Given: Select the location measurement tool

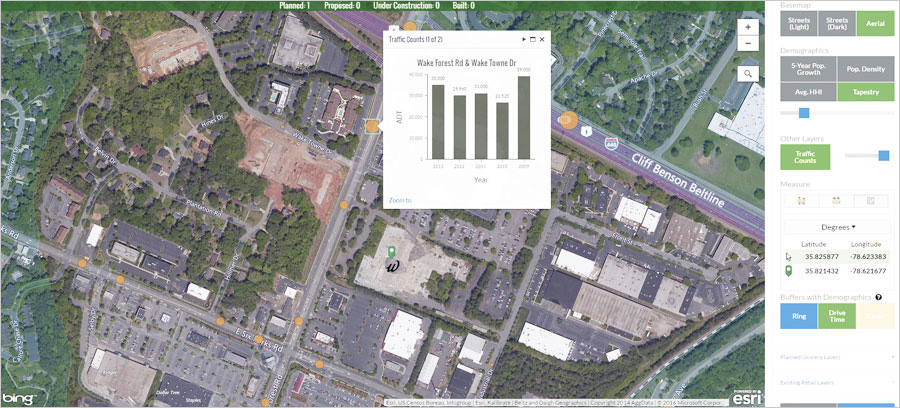Looking at the screenshot, I should (x=871, y=201).
